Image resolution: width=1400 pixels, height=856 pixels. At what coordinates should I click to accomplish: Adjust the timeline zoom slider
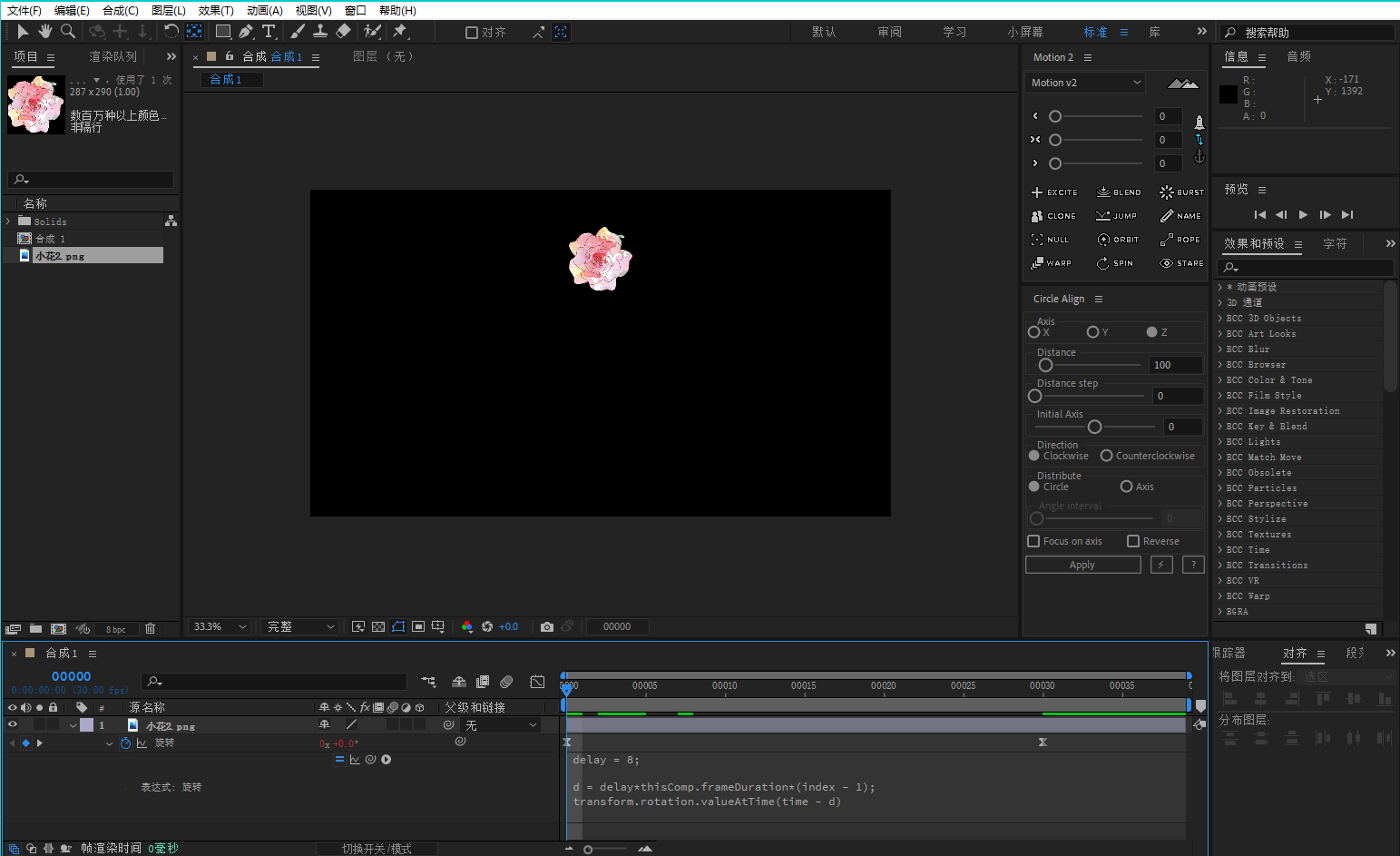pyautogui.click(x=588, y=850)
